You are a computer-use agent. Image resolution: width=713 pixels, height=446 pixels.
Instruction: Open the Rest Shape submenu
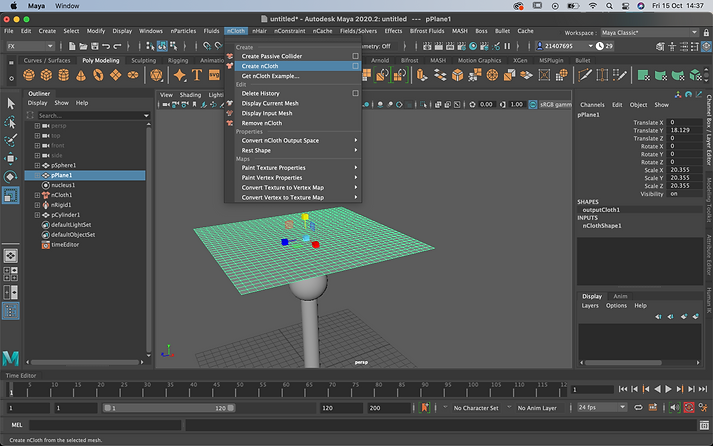[298, 150]
